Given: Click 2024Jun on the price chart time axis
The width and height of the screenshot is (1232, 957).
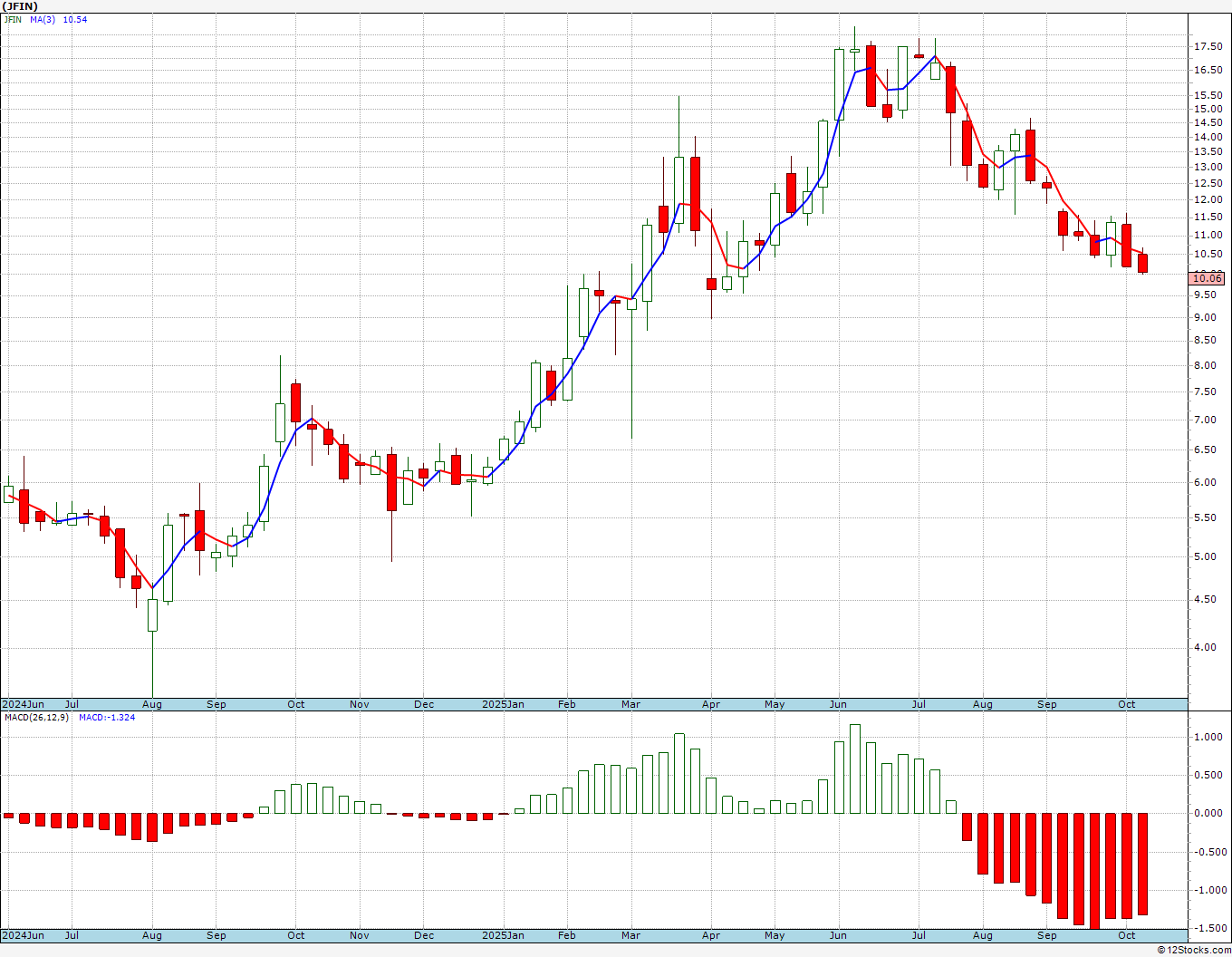Looking at the screenshot, I should click(23, 704).
